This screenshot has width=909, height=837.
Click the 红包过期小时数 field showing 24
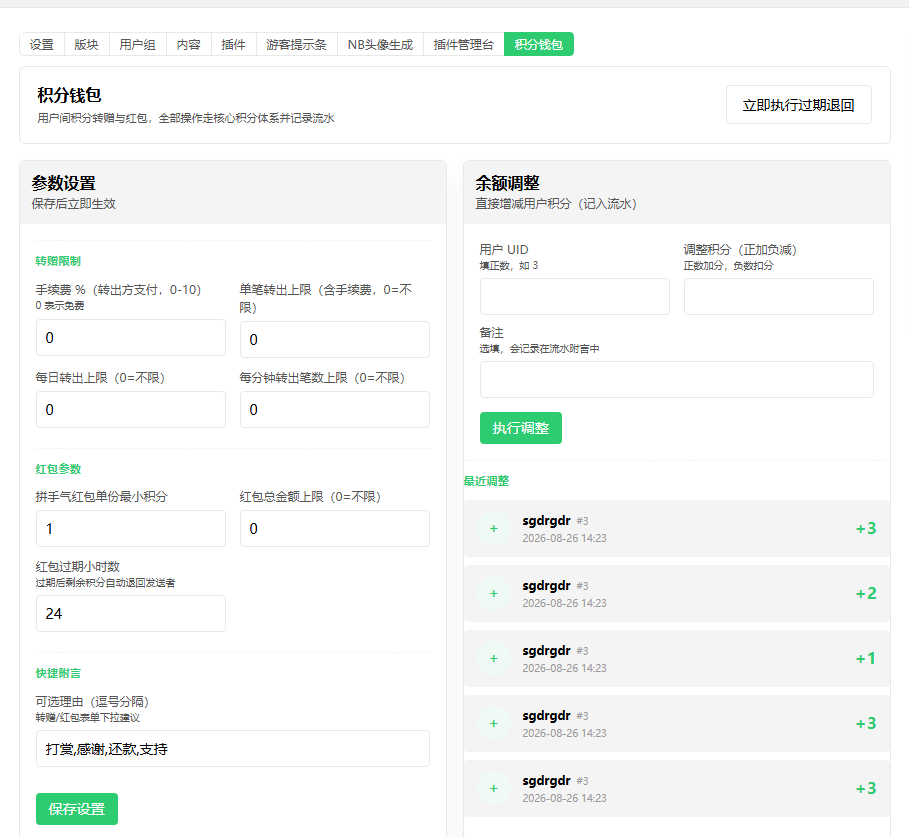tap(131, 613)
